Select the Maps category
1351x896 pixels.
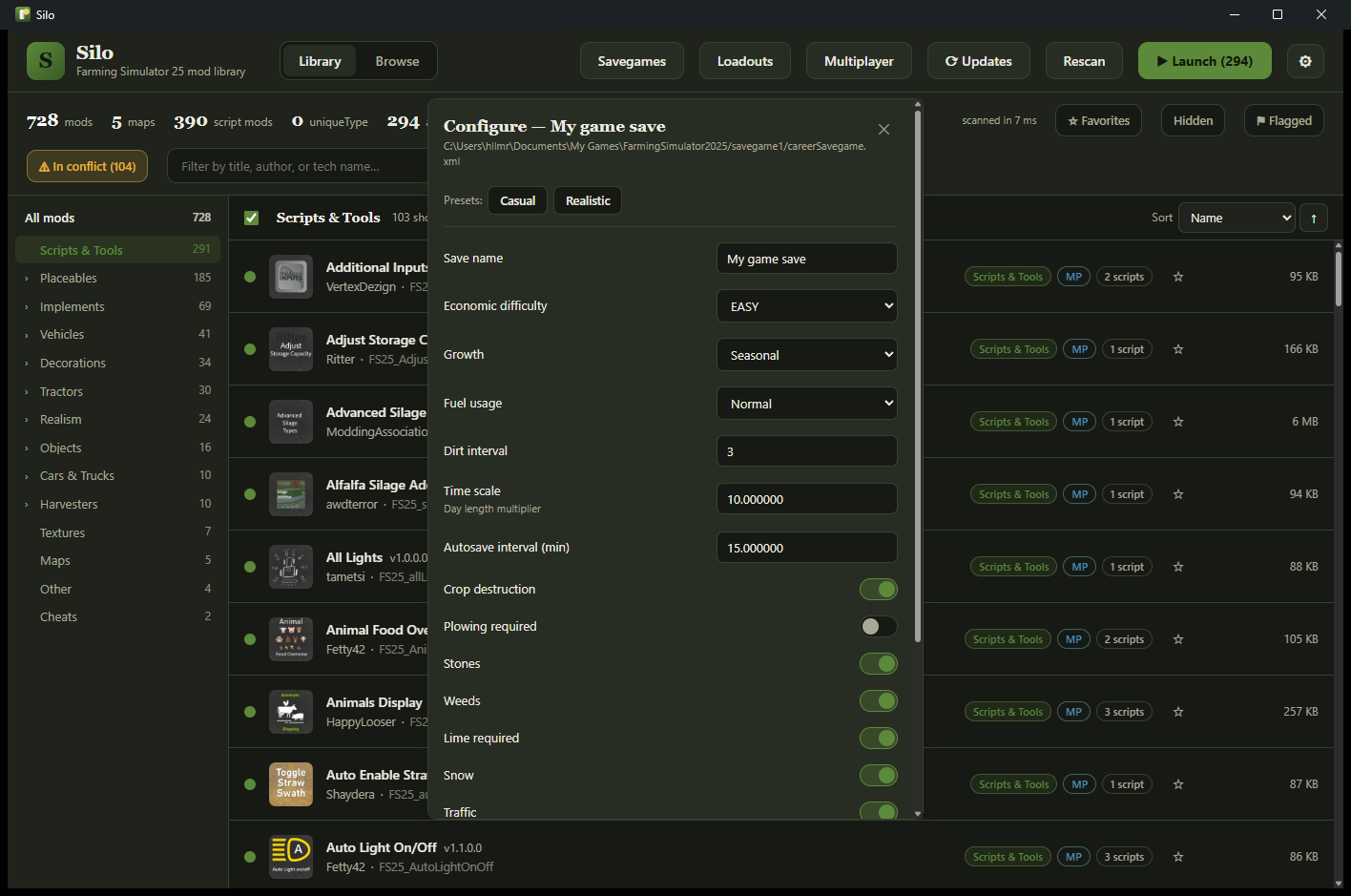(x=118, y=561)
